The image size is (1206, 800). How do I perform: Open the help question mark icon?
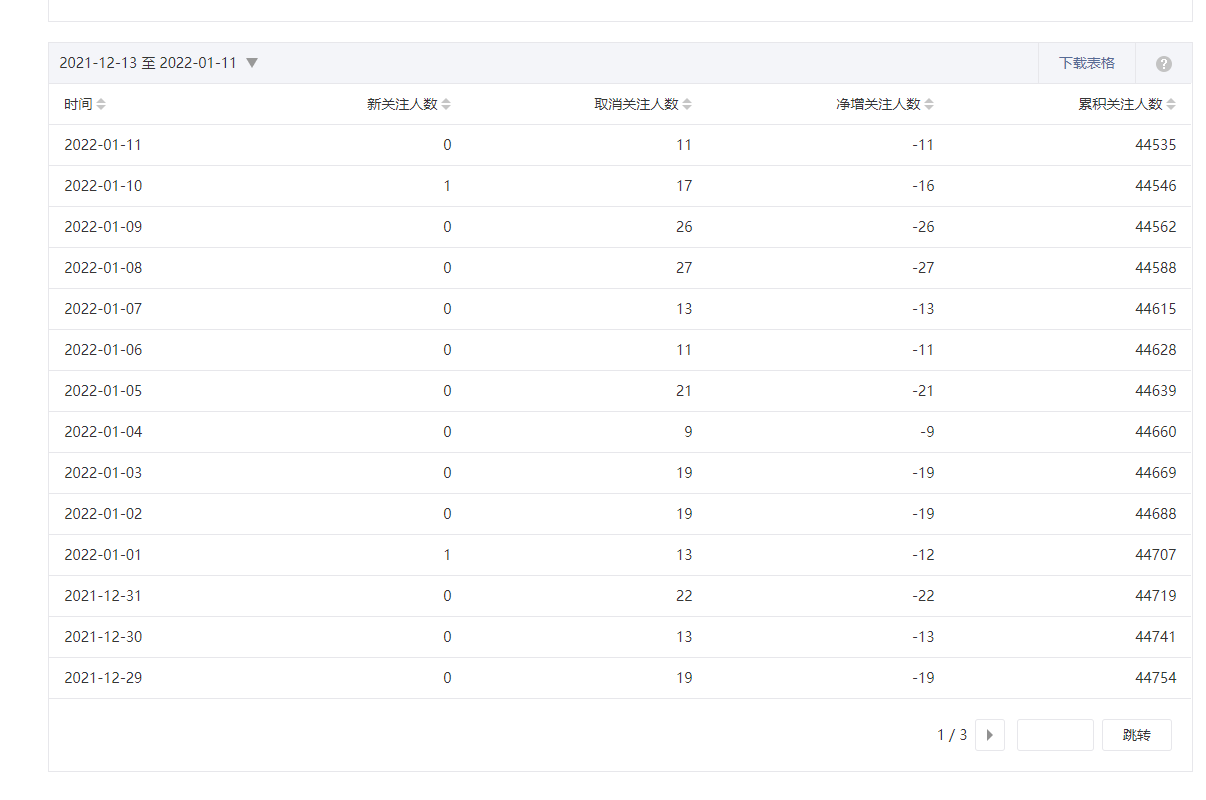coord(1163,64)
